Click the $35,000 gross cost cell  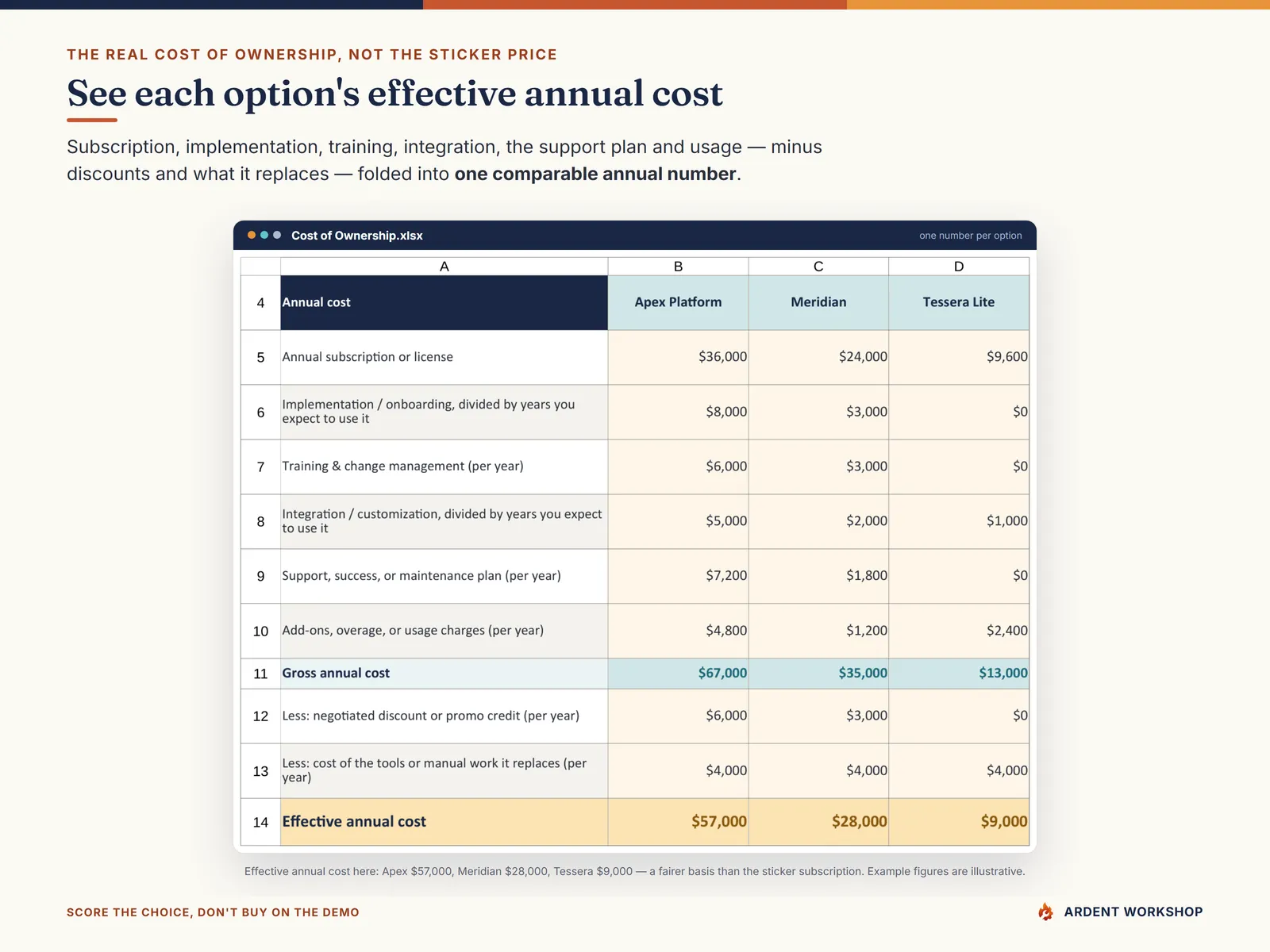(818, 674)
